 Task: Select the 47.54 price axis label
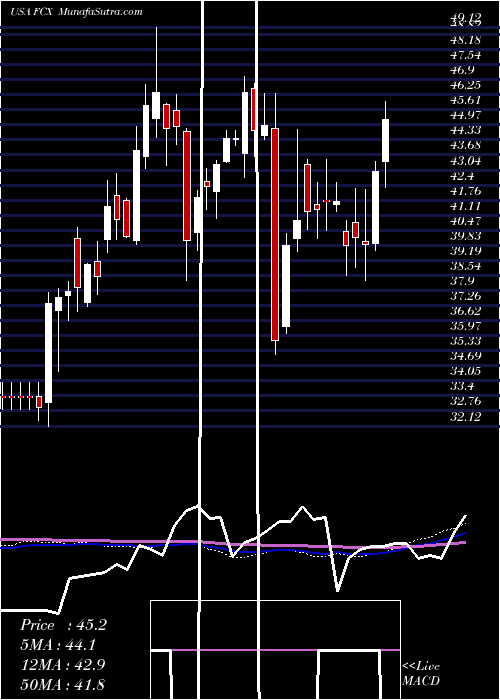tap(466, 55)
